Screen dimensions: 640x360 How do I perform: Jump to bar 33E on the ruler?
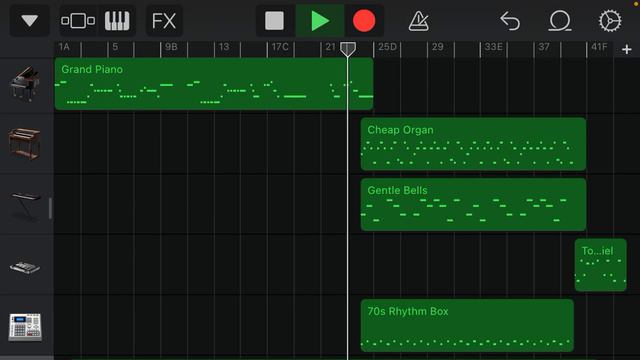tap(493, 47)
